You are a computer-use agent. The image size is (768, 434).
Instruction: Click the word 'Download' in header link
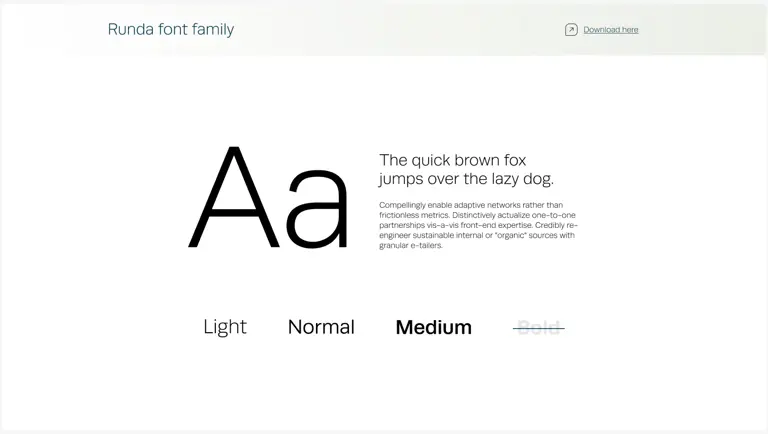pos(601,30)
